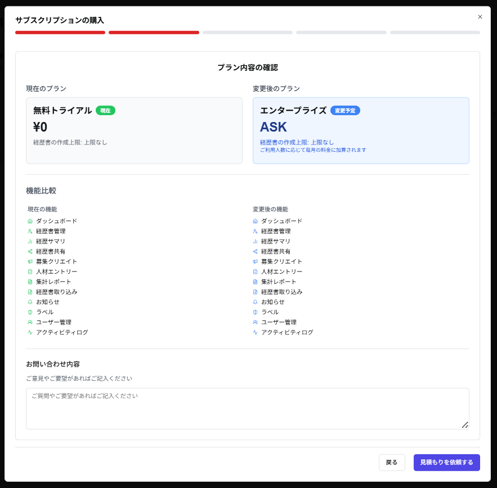This screenshot has height=488, width=497.
Task: Click blue 経歴書取り込み file icon under 変更後の機能
Action: (x=255, y=292)
